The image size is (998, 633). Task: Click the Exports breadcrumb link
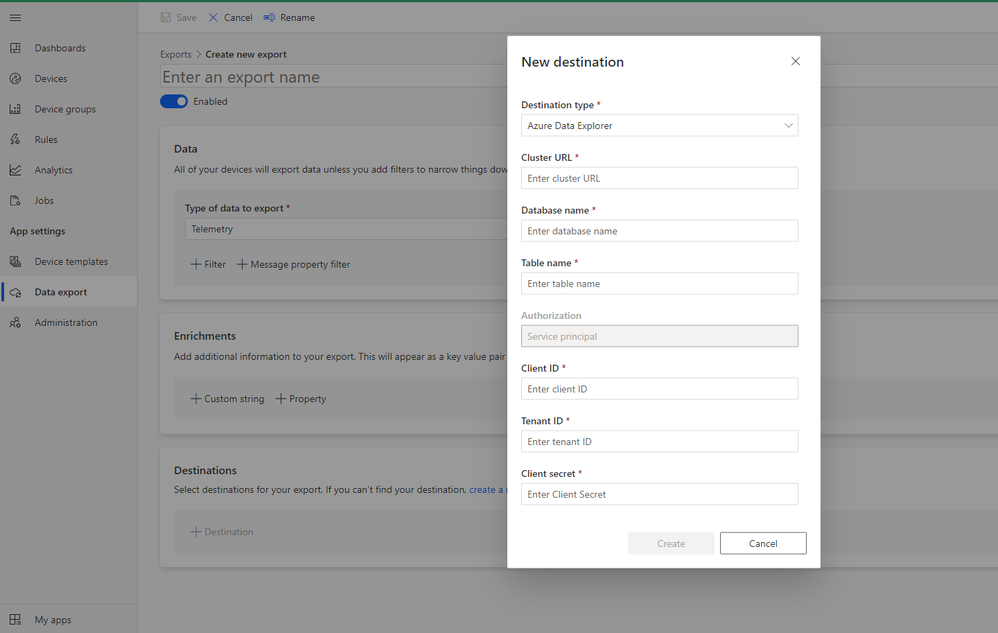coord(176,55)
